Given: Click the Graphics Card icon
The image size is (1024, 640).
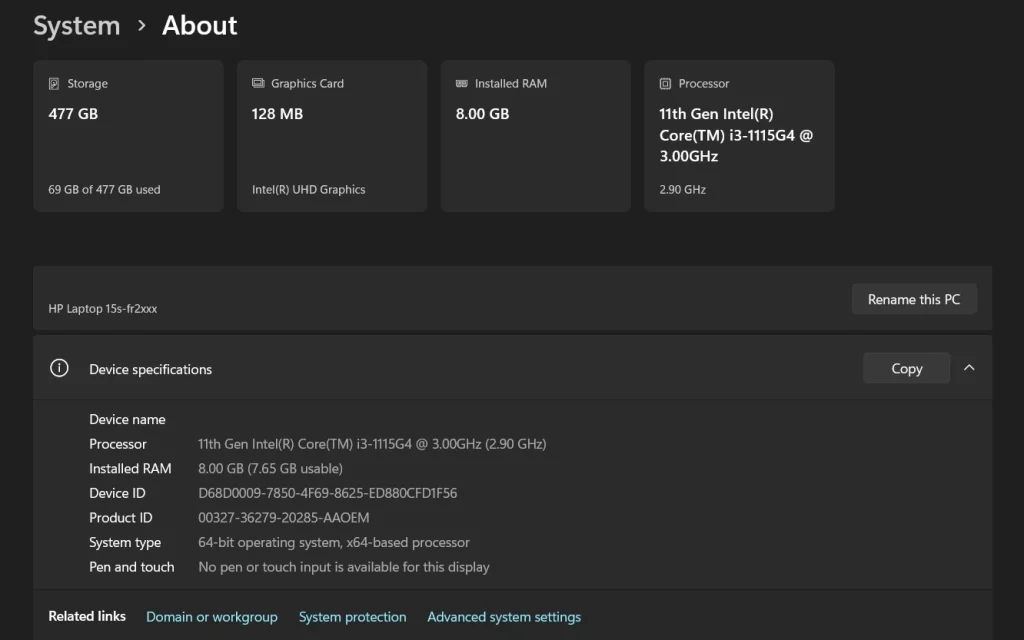Looking at the screenshot, I should tap(258, 84).
